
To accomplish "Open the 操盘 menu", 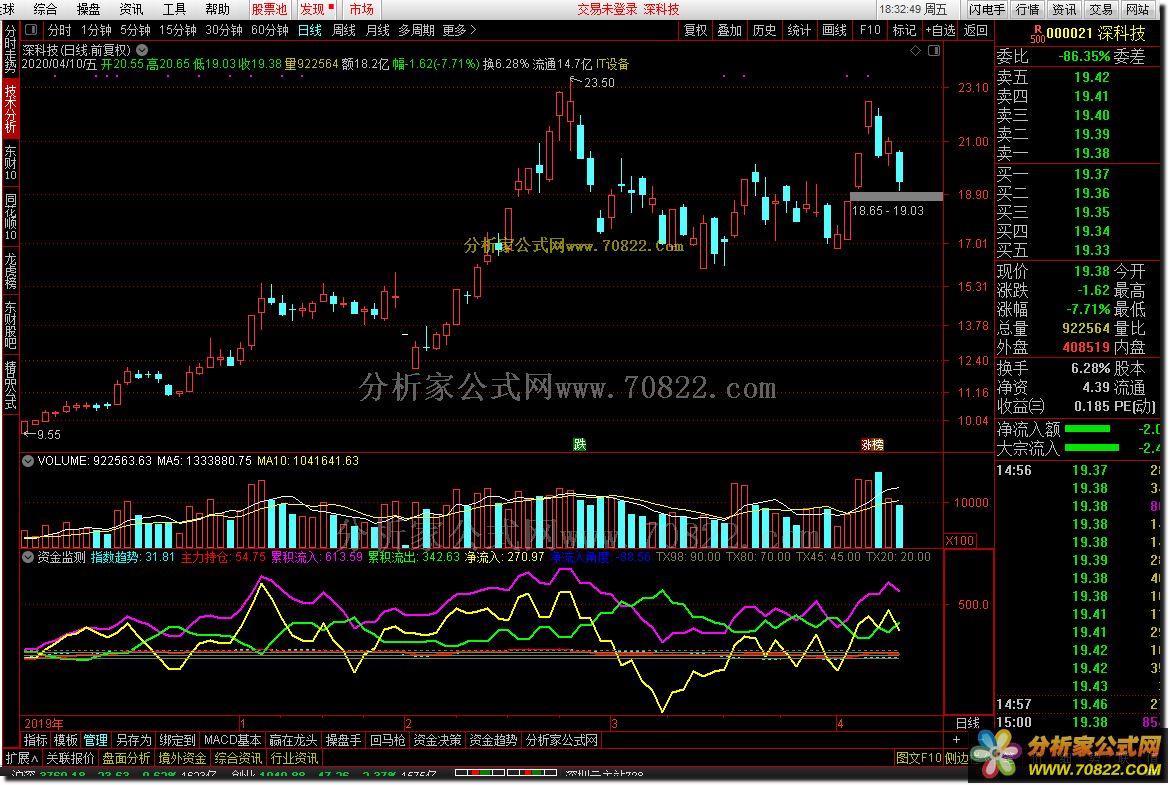I will click(x=88, y=9).
